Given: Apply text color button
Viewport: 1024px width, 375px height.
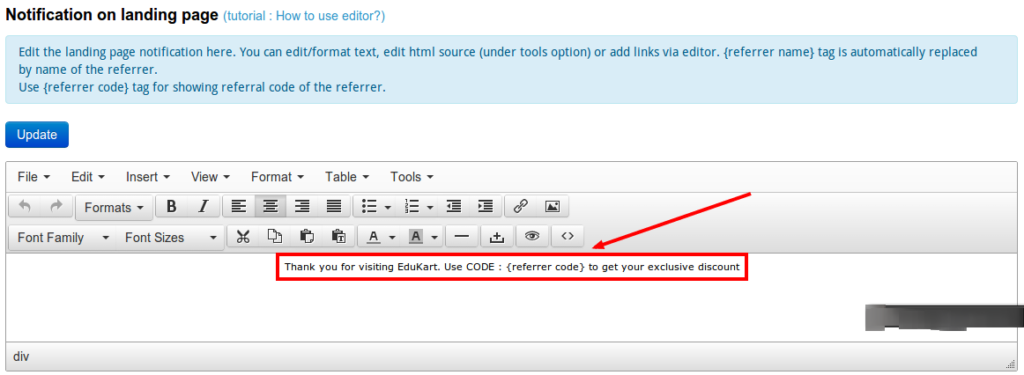Looking at the screenshot, I should click(x=374, y=236).
